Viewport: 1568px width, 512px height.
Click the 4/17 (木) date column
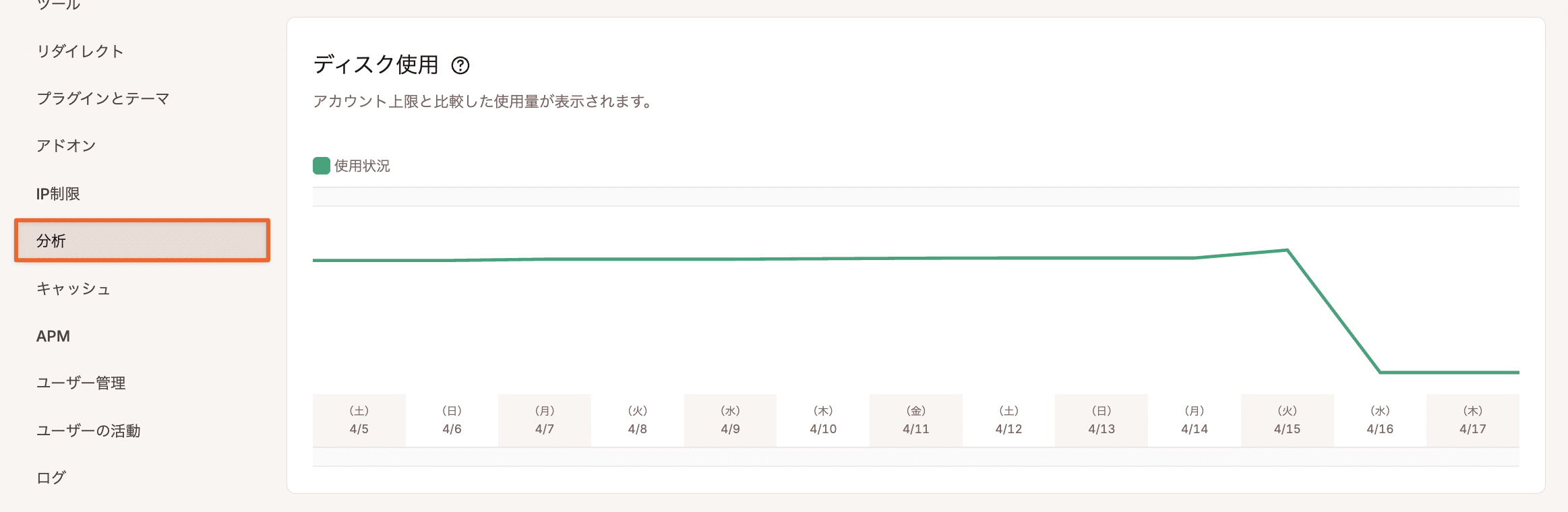point(1473,420)
